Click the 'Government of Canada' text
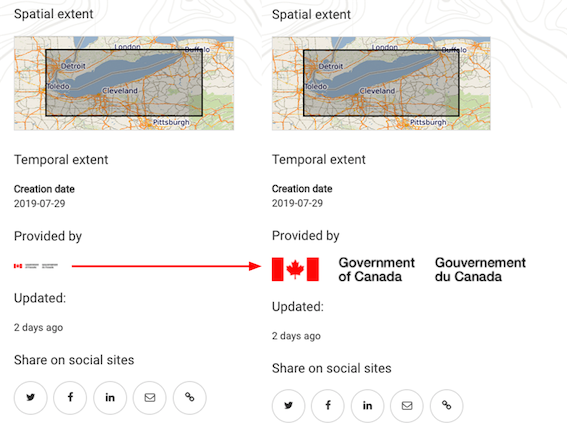 [376, 269]
